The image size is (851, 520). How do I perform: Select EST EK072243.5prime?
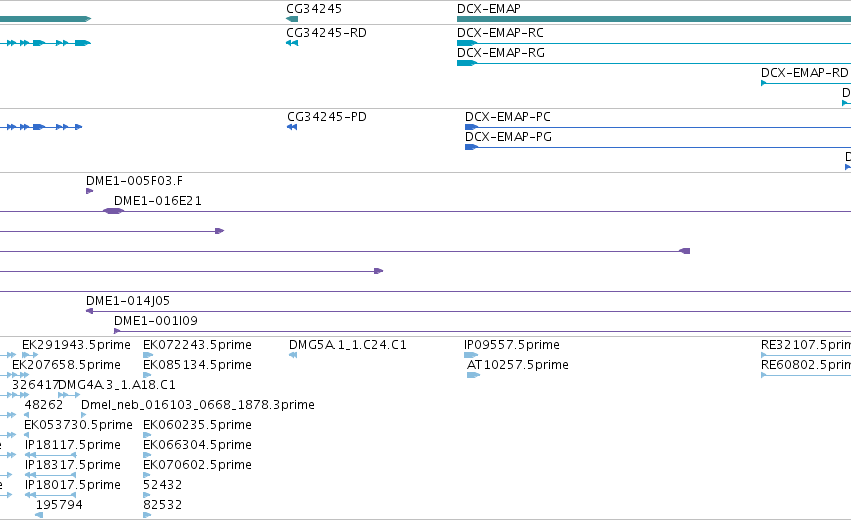197,345
